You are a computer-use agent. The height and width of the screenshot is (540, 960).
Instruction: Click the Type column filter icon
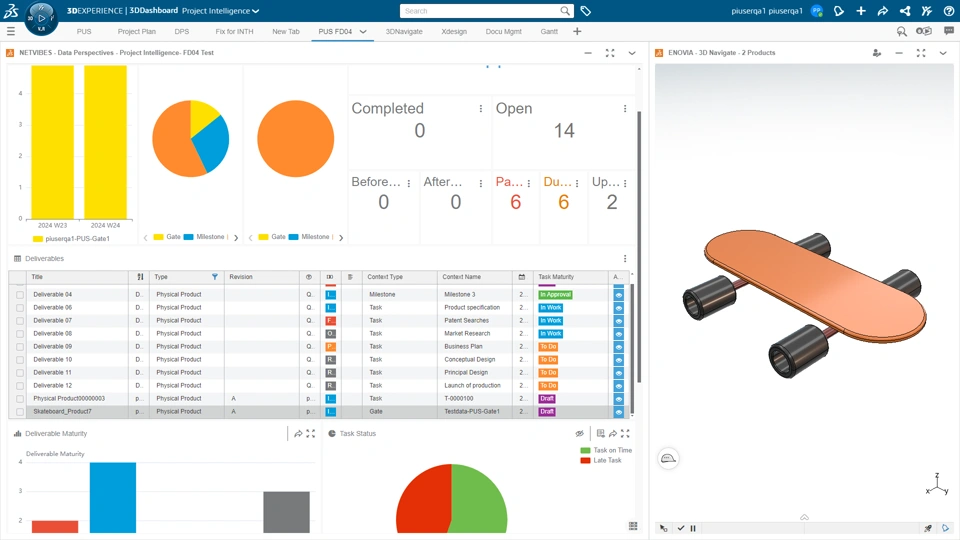point(215,277)
